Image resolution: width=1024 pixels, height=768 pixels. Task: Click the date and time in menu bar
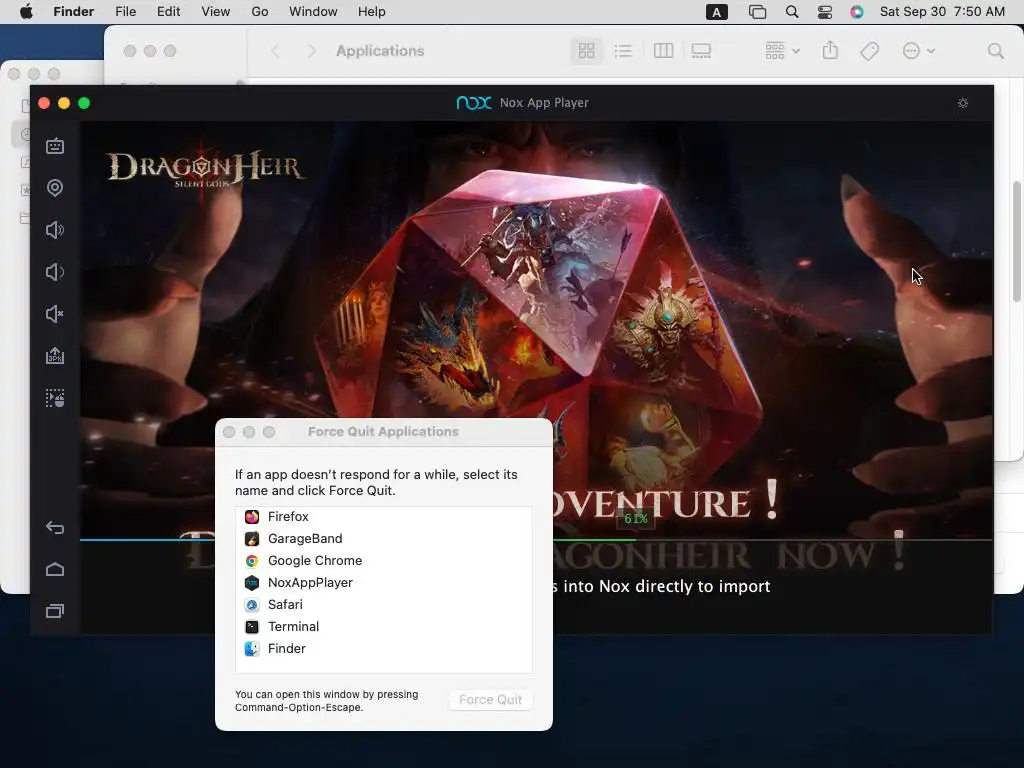942,12
